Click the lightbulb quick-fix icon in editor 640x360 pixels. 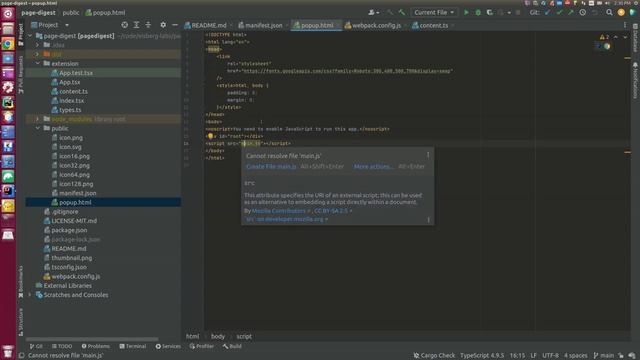pos(210,136)
